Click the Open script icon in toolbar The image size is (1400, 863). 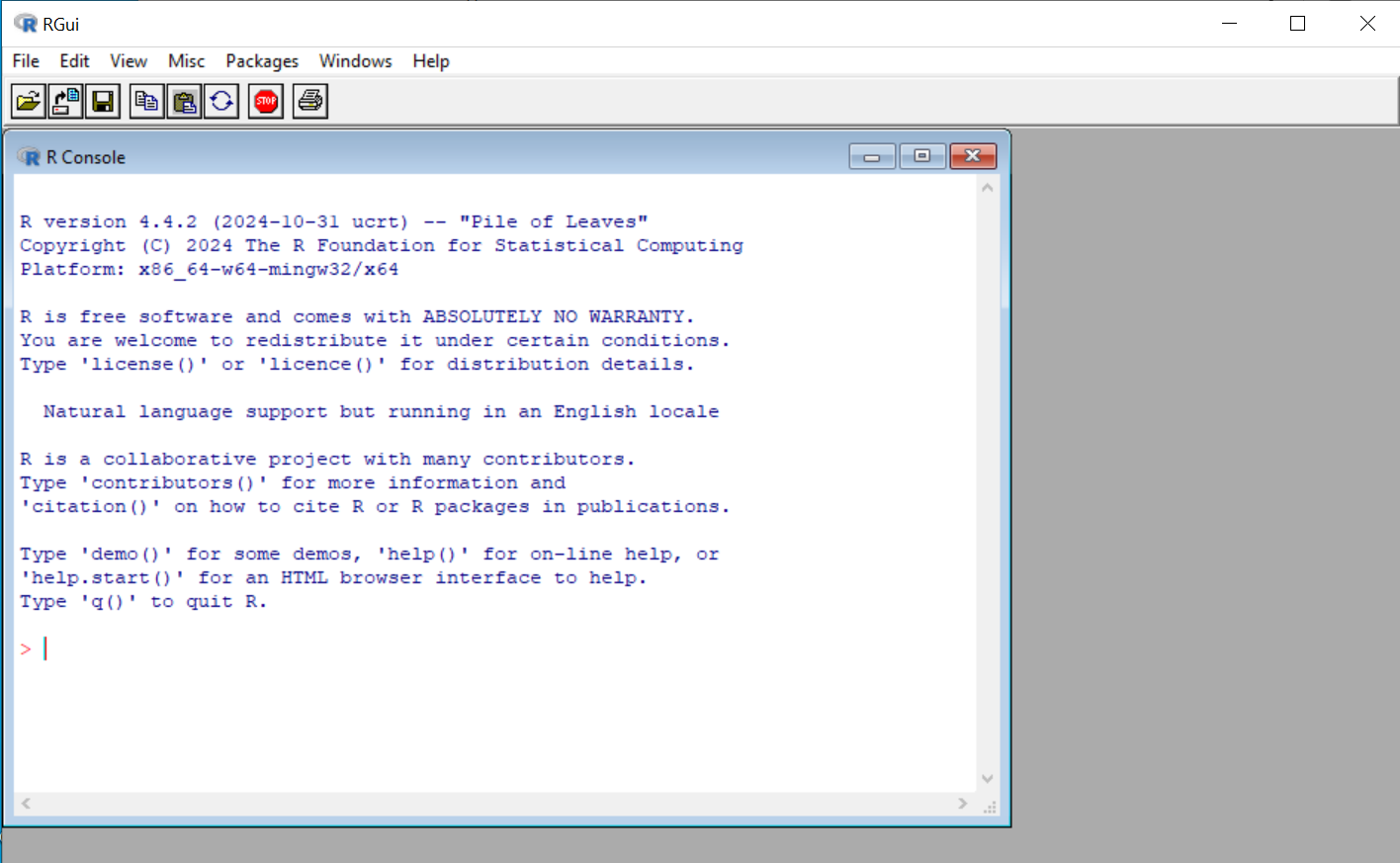pyautogui.click(x=29, y=101)
